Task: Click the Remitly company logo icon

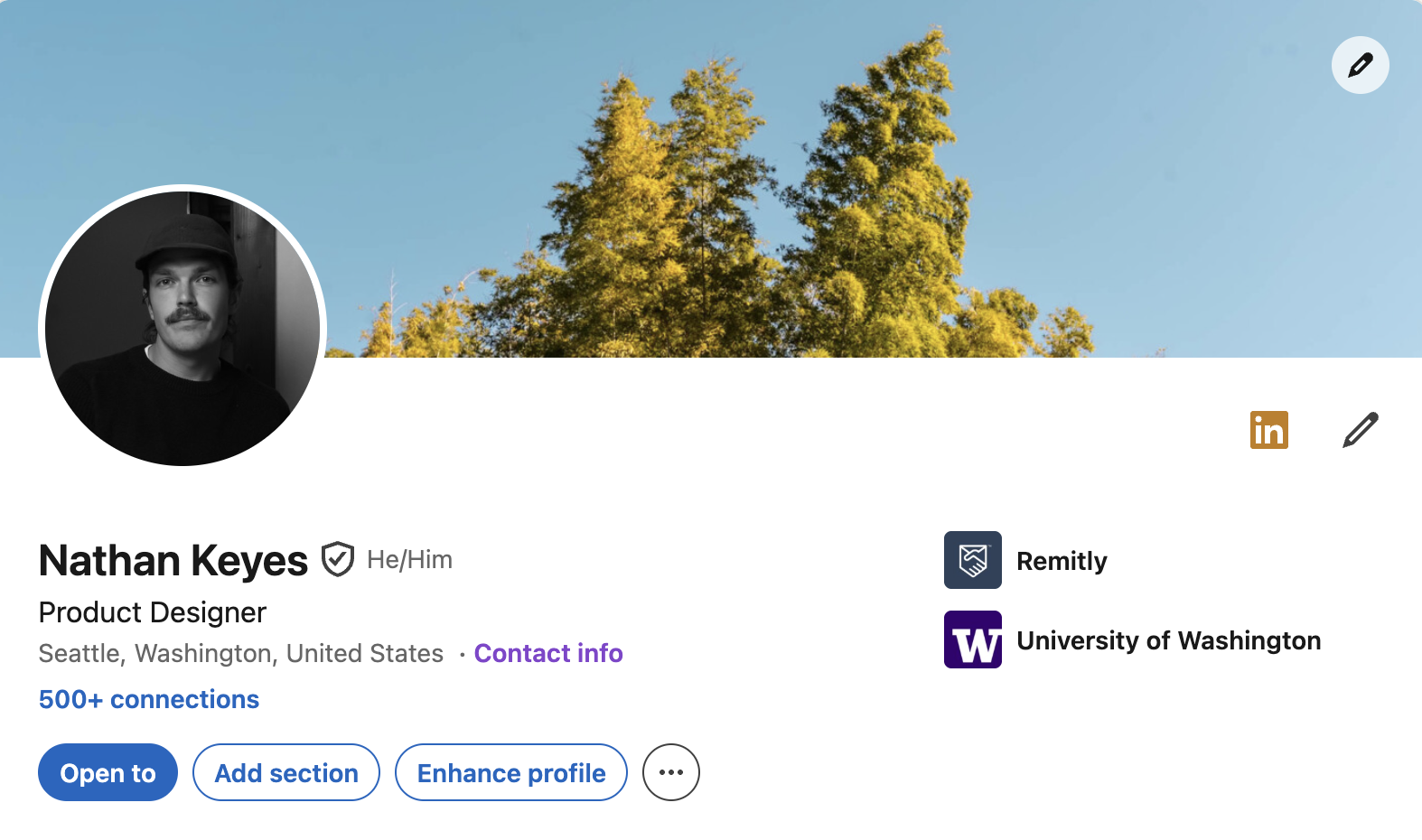Action: (972, 560)
